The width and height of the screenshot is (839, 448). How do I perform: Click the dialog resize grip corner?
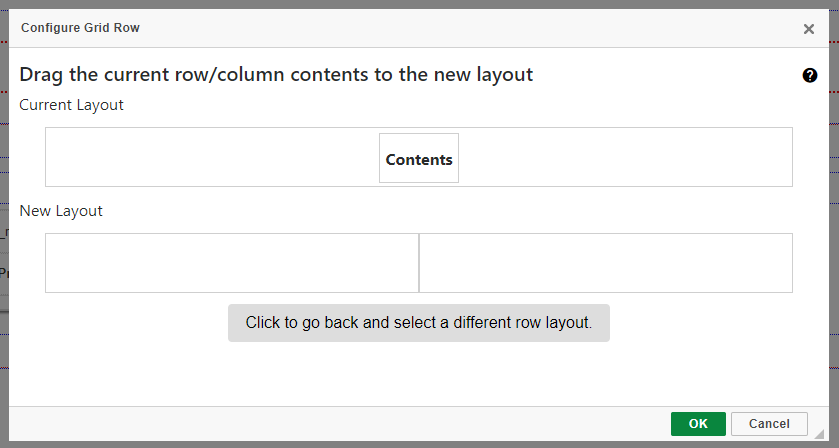(819, 433)
